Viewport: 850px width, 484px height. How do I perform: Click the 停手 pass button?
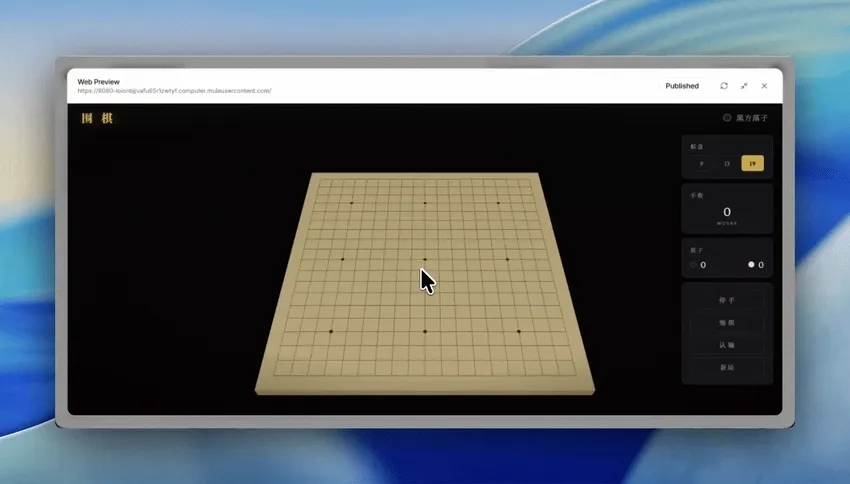727,300
